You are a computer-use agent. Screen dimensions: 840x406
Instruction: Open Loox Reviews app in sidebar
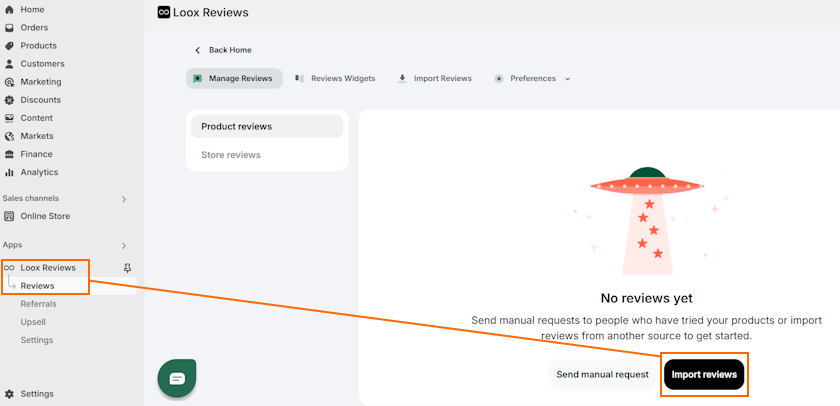click(48, 268)
